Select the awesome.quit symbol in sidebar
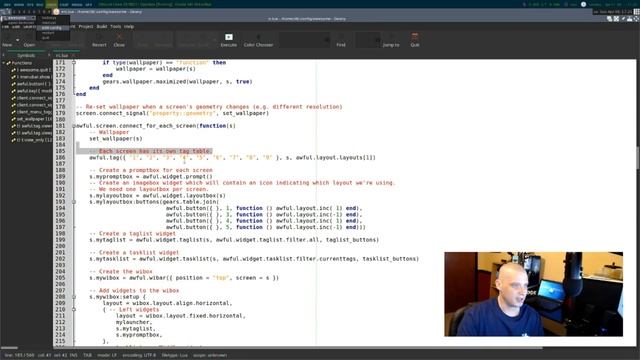This screenshot has height=360, width=640. [34, 70]
